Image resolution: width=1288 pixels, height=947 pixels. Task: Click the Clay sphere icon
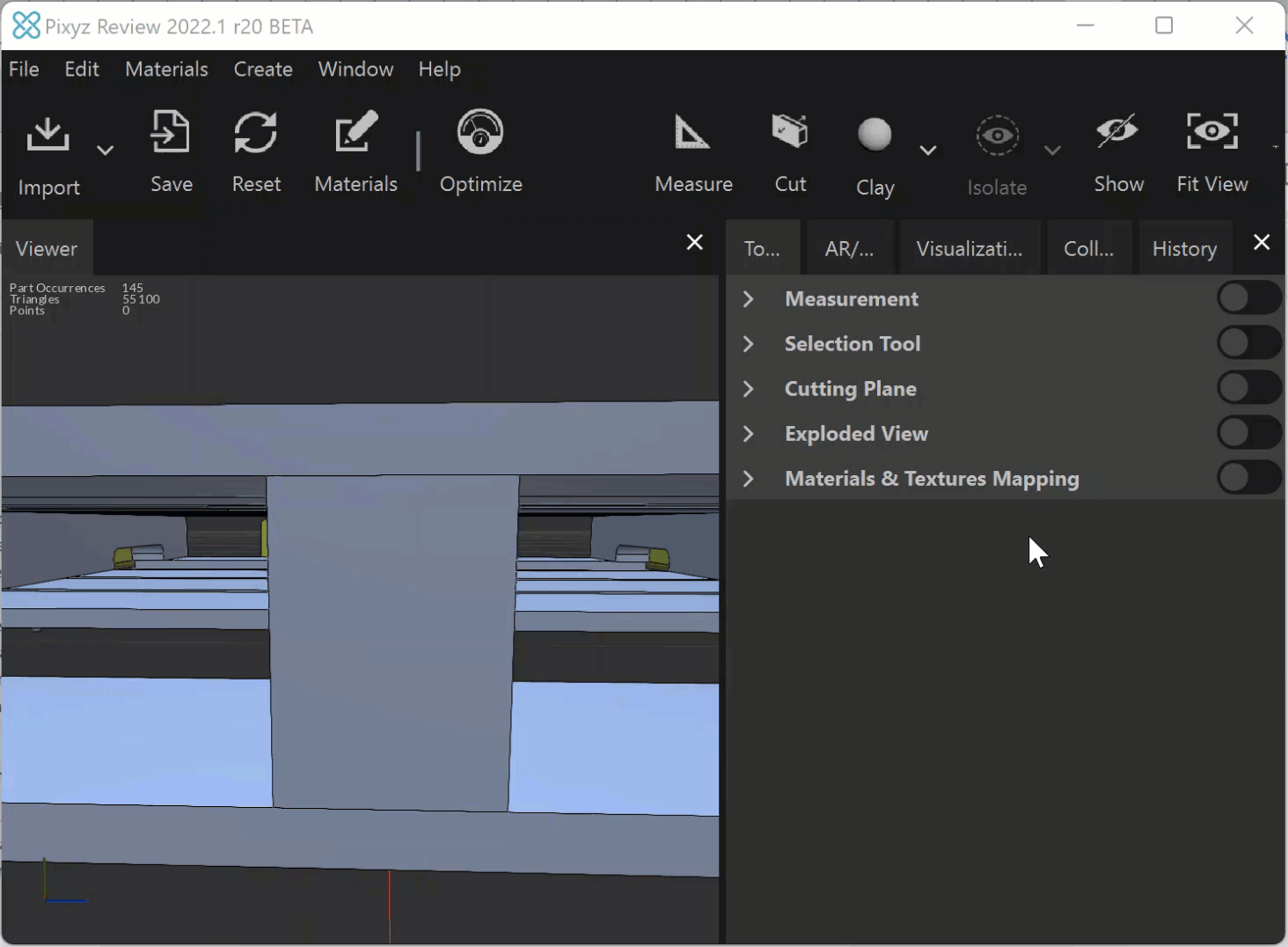875,135
